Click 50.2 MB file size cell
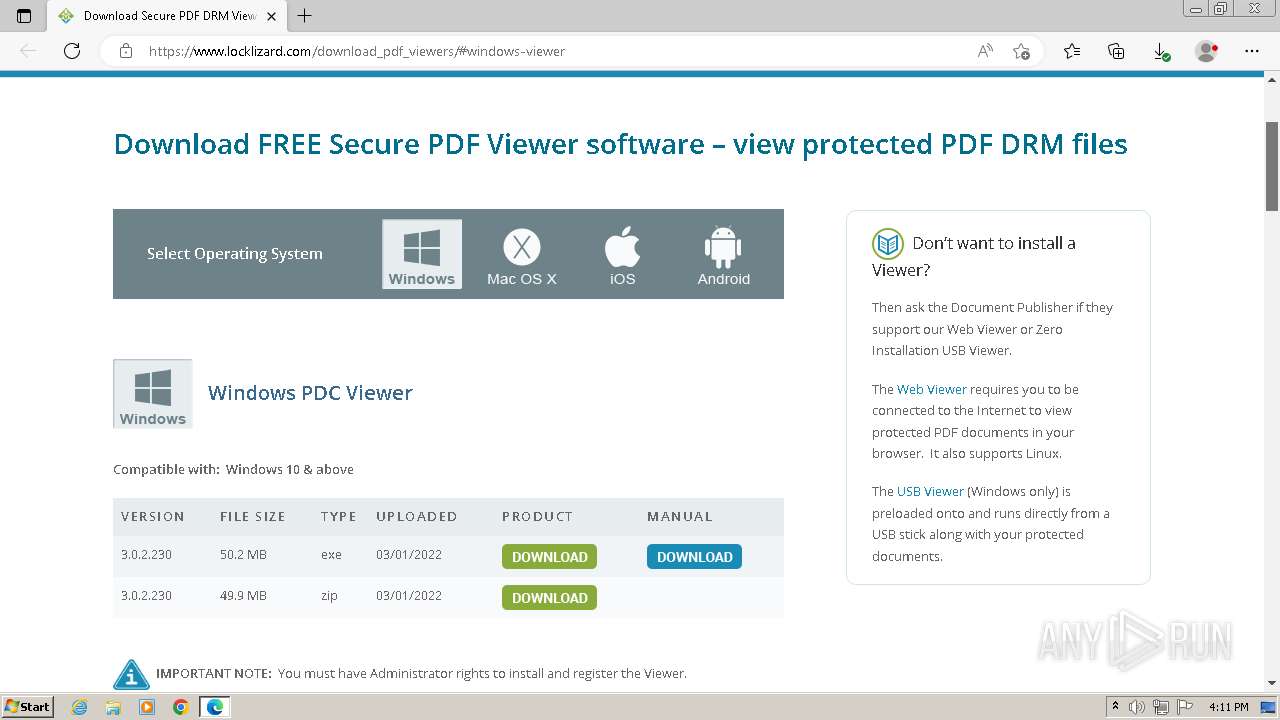Viewport: 1280px width, 720px height. click(x=243, y=555)
